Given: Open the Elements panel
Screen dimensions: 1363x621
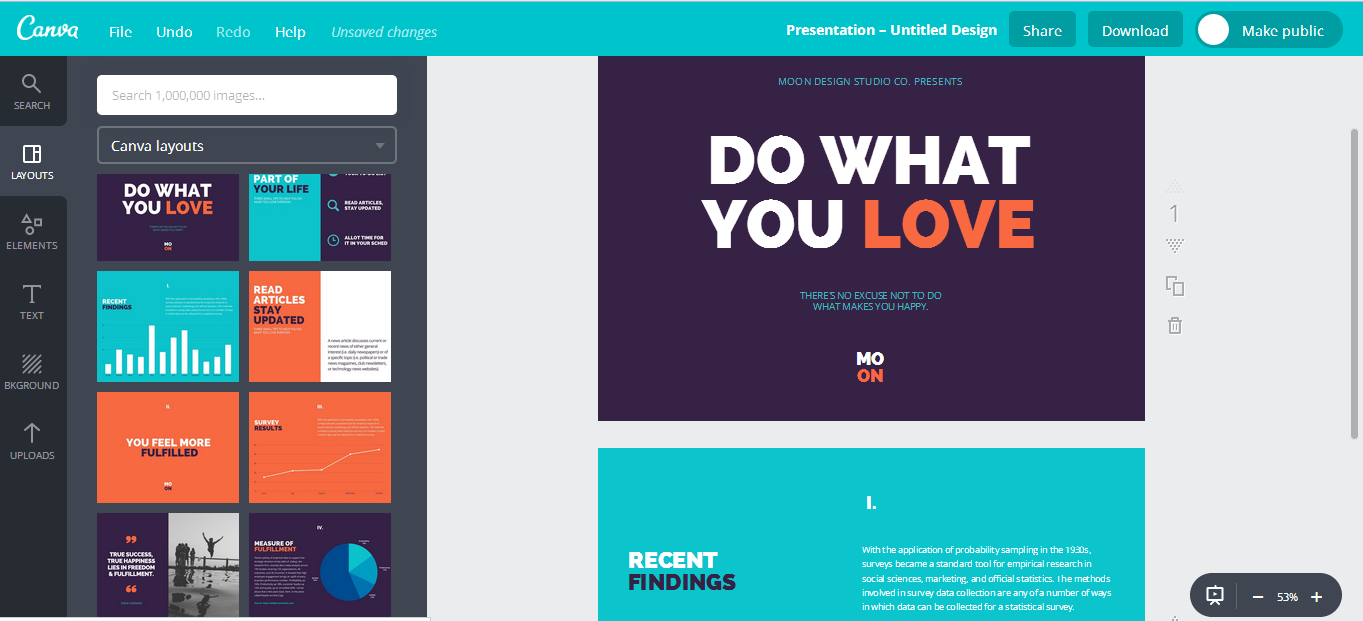Looking at the screenshot, I should tap(32, 231).
